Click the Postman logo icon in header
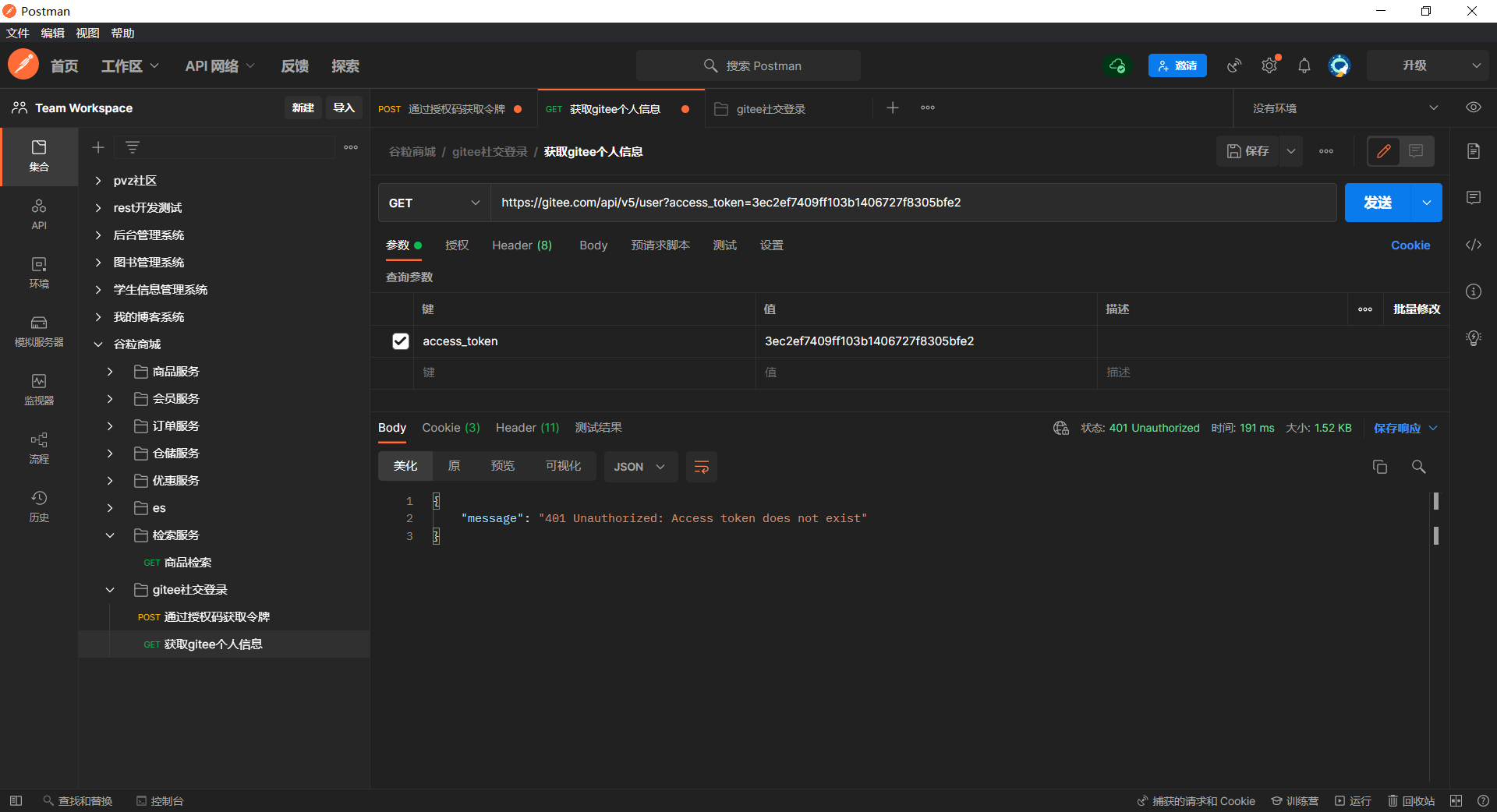 pos(23,65)
